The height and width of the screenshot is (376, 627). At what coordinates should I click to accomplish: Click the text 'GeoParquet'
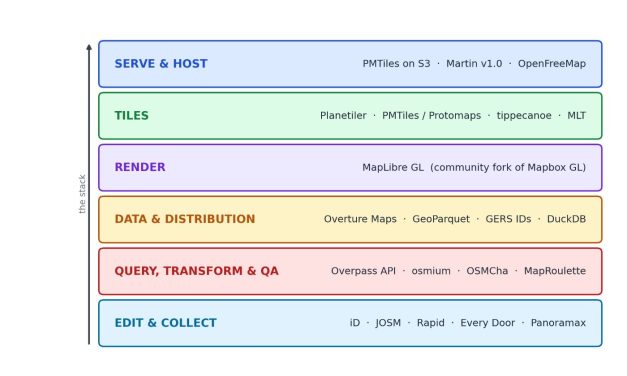pos(441,220)
